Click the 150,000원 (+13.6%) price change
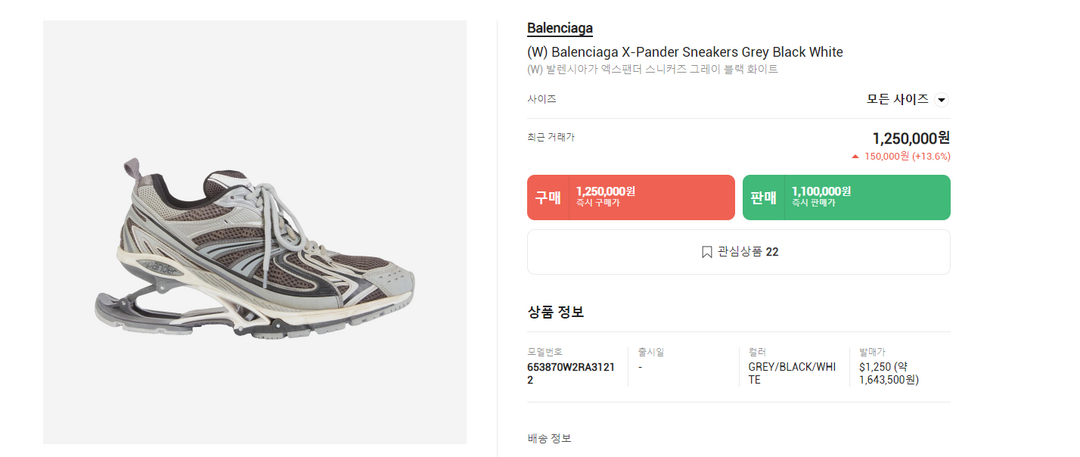1080x457 pixels. point(907,156)
